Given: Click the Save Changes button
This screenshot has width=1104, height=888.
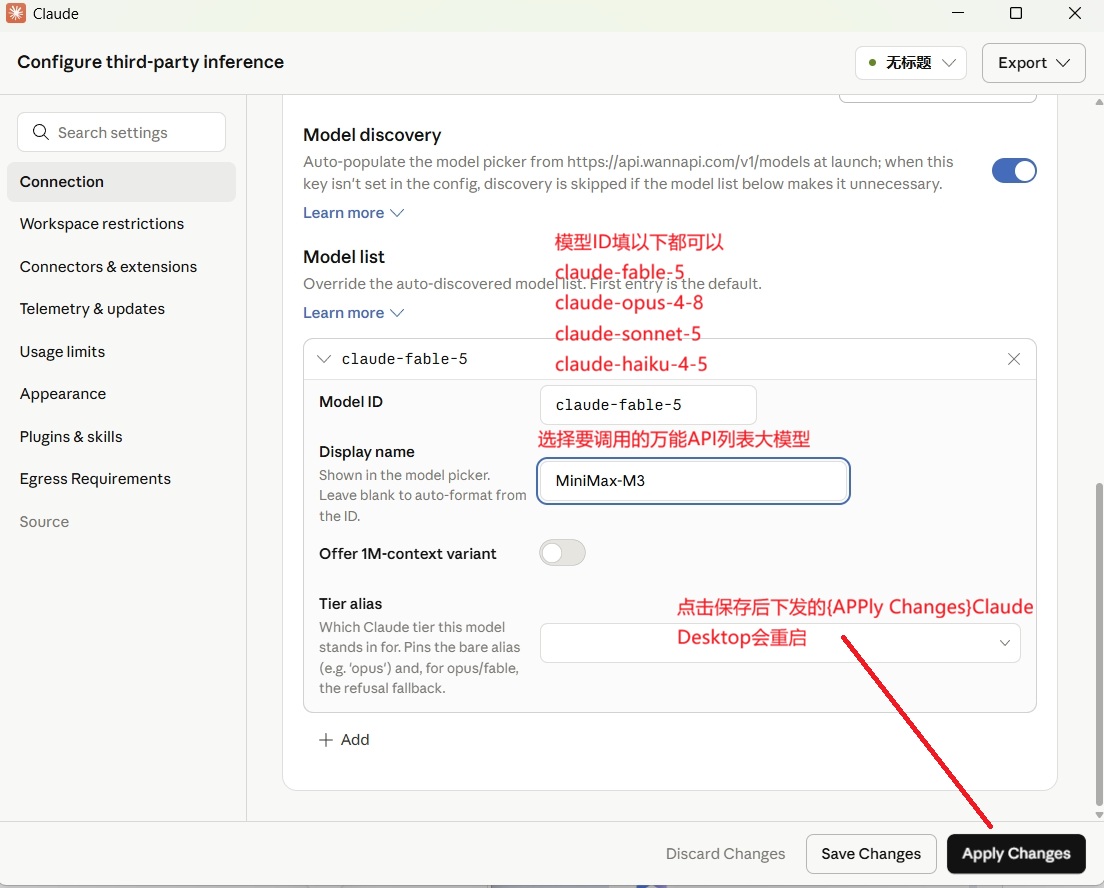Looking at the screenshot, I should click(871, 853).
